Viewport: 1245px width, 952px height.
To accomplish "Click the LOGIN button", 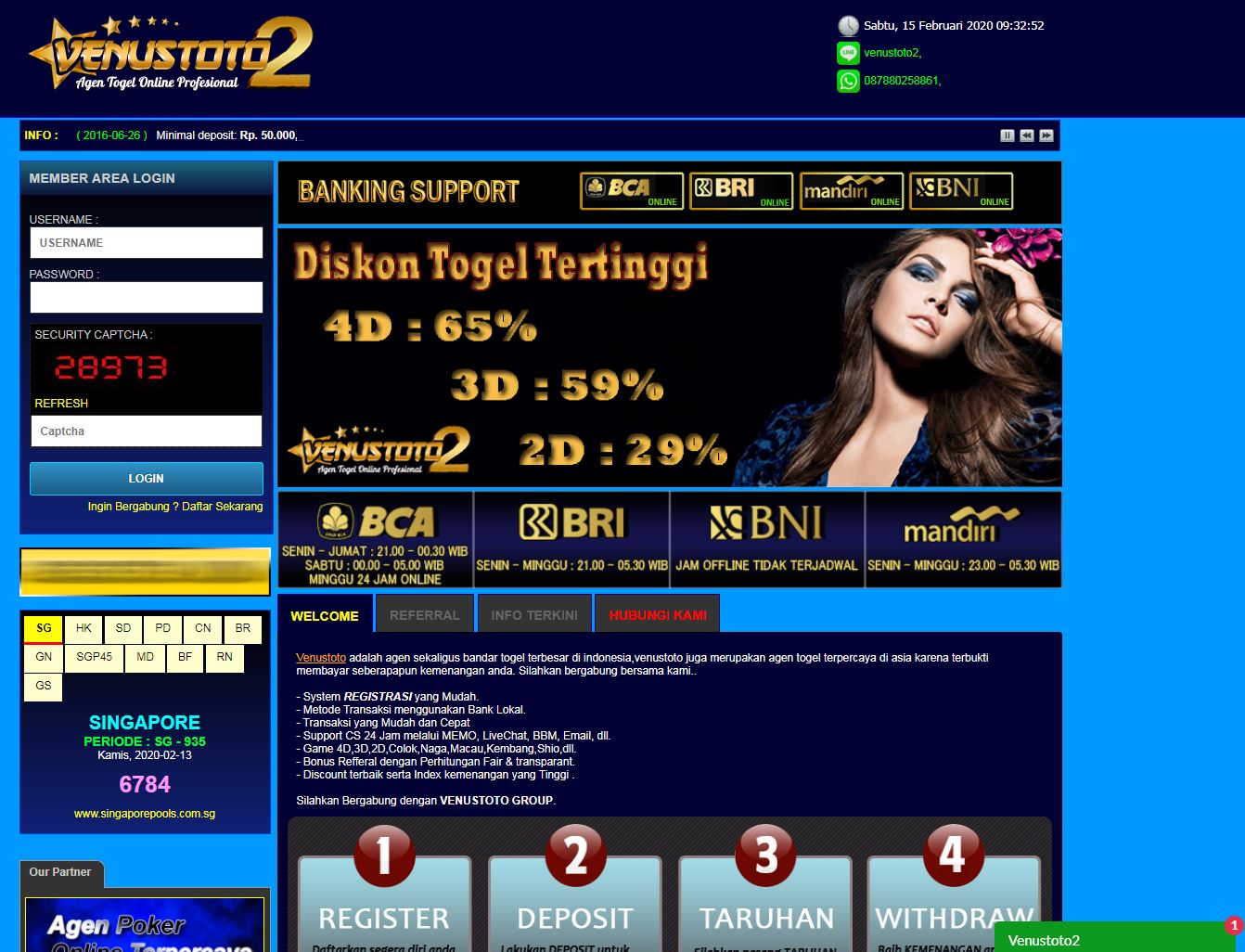I will coord(146,478).
